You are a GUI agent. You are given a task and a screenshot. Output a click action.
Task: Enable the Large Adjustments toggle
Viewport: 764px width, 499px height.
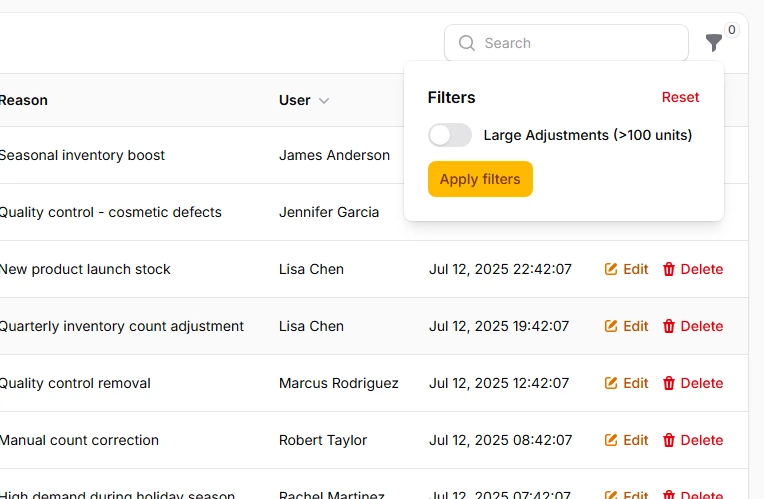point(450,135)
